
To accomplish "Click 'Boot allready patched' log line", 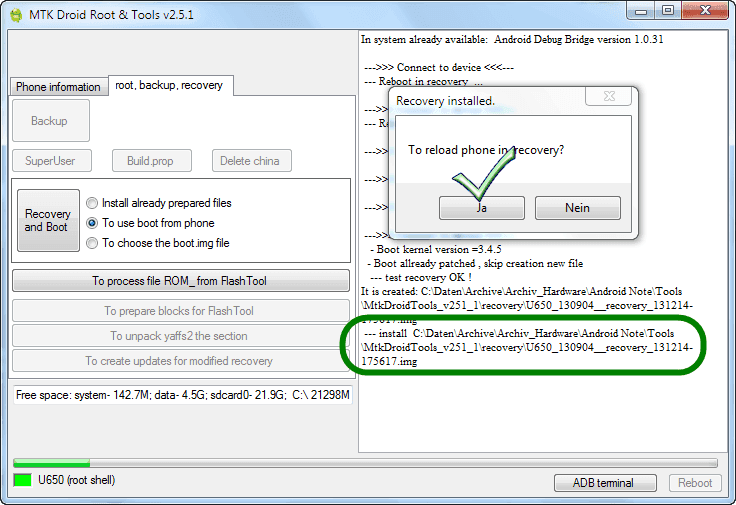I will coord(475,263).
